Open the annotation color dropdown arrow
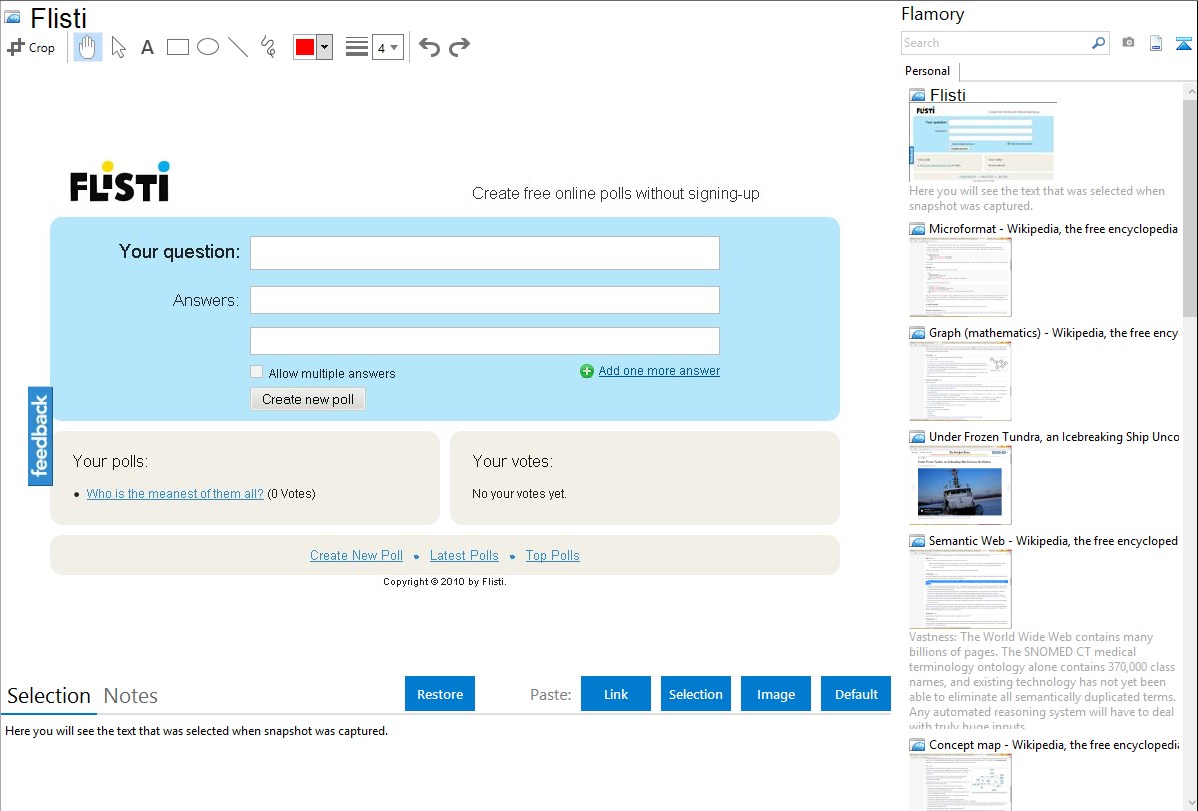 pos(325,47)
